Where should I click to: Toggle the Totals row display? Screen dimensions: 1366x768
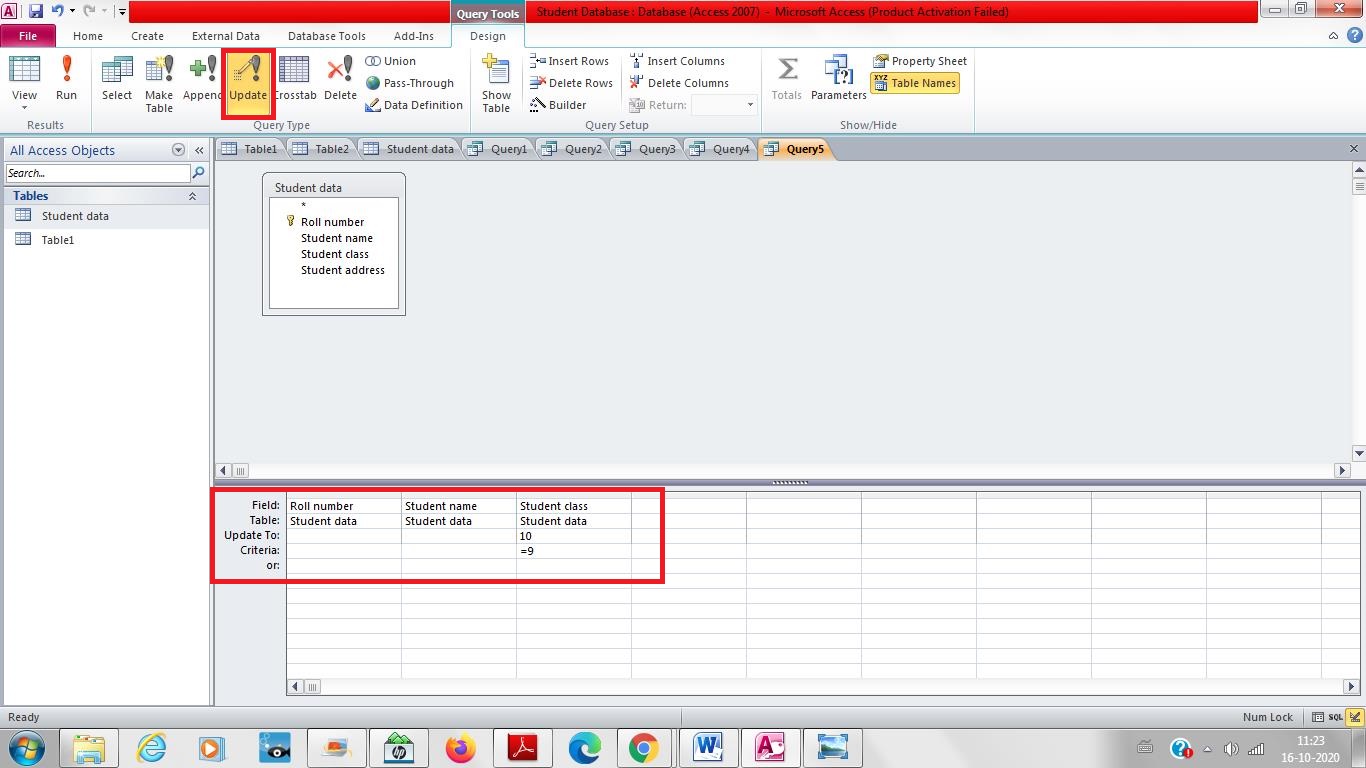pos(786,79)
